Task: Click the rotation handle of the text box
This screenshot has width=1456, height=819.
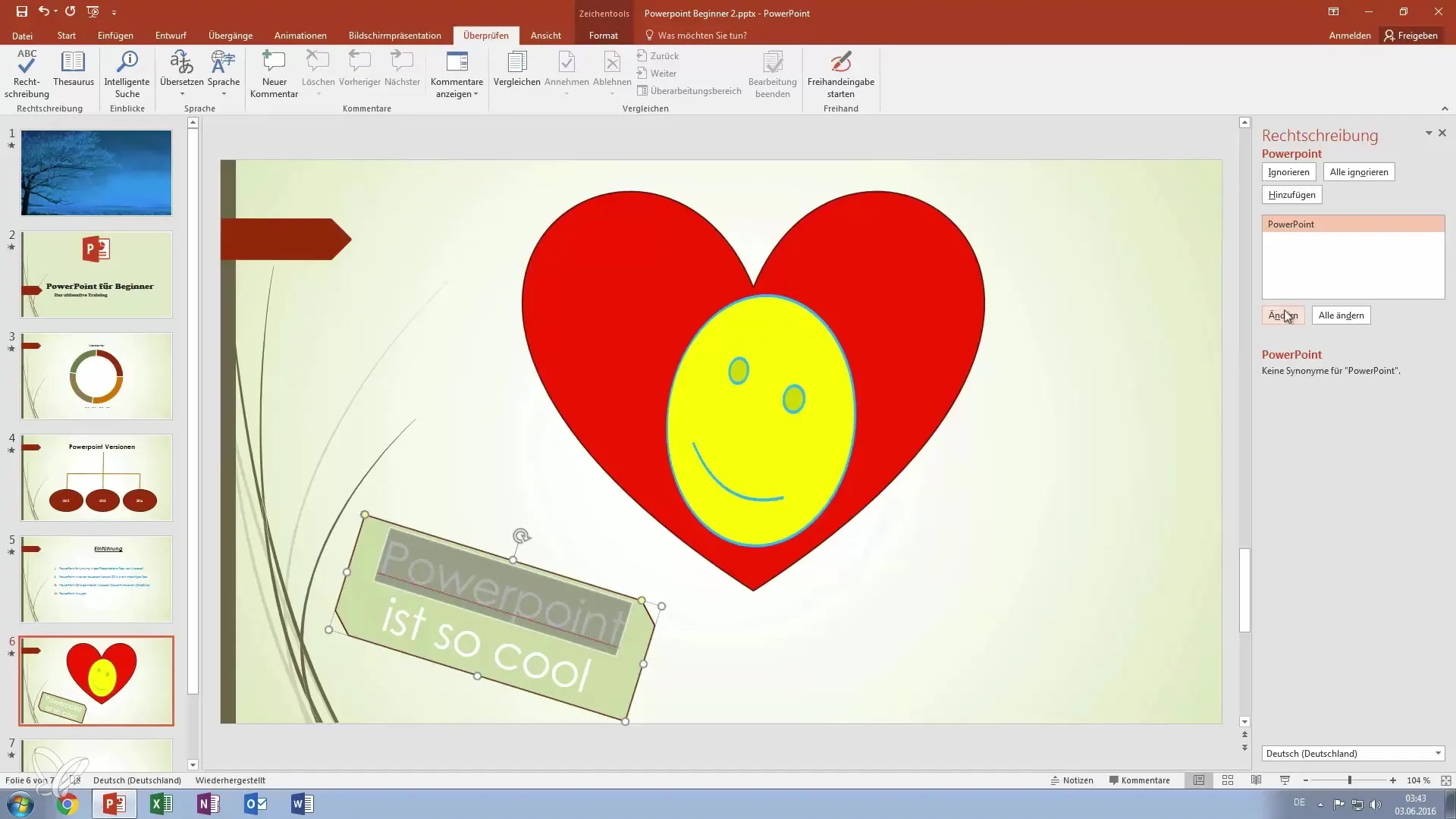Action: point(521,536)
